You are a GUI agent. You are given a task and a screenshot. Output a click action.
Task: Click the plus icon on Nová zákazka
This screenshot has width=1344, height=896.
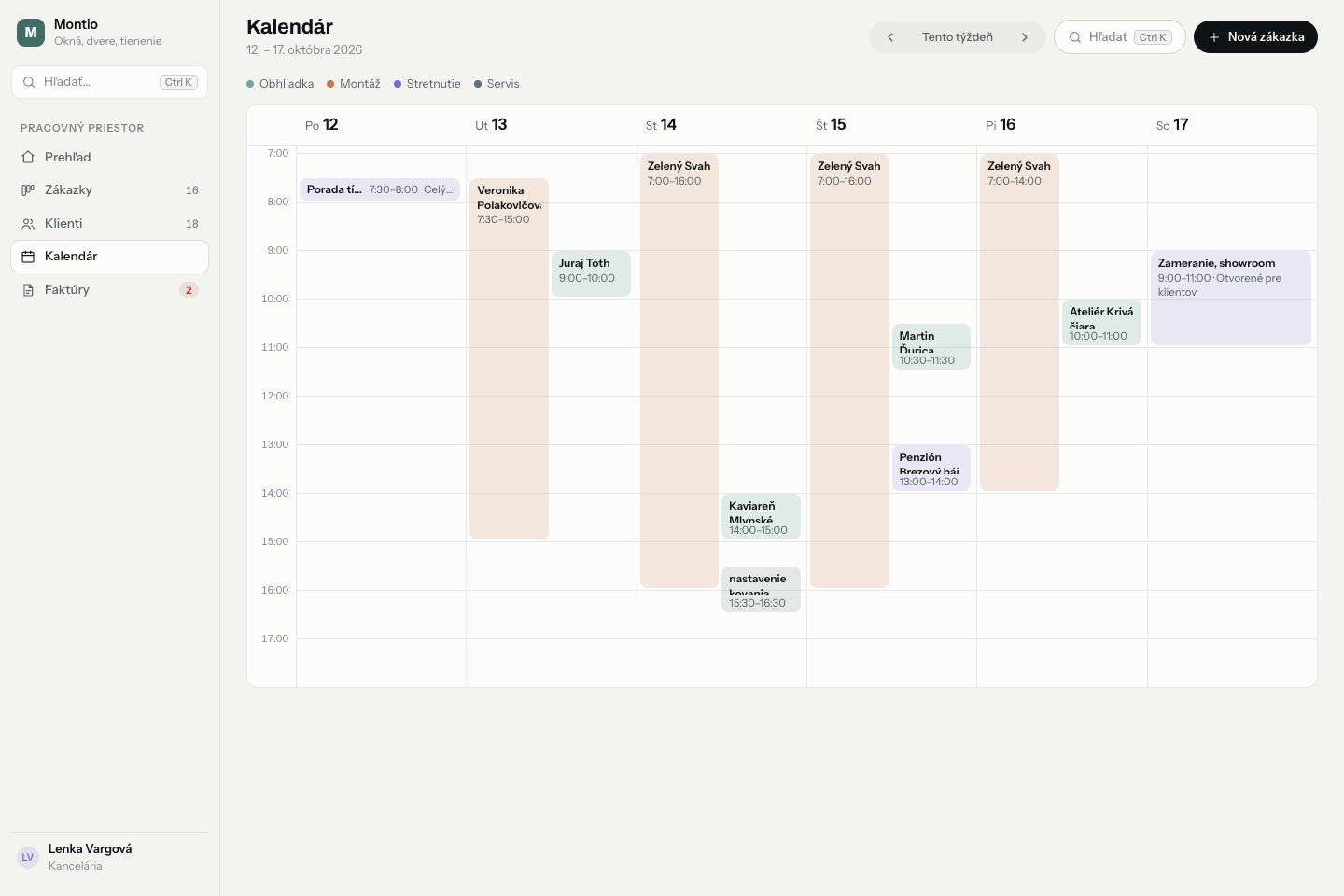pyautogui.click(x=1214, y=37)
